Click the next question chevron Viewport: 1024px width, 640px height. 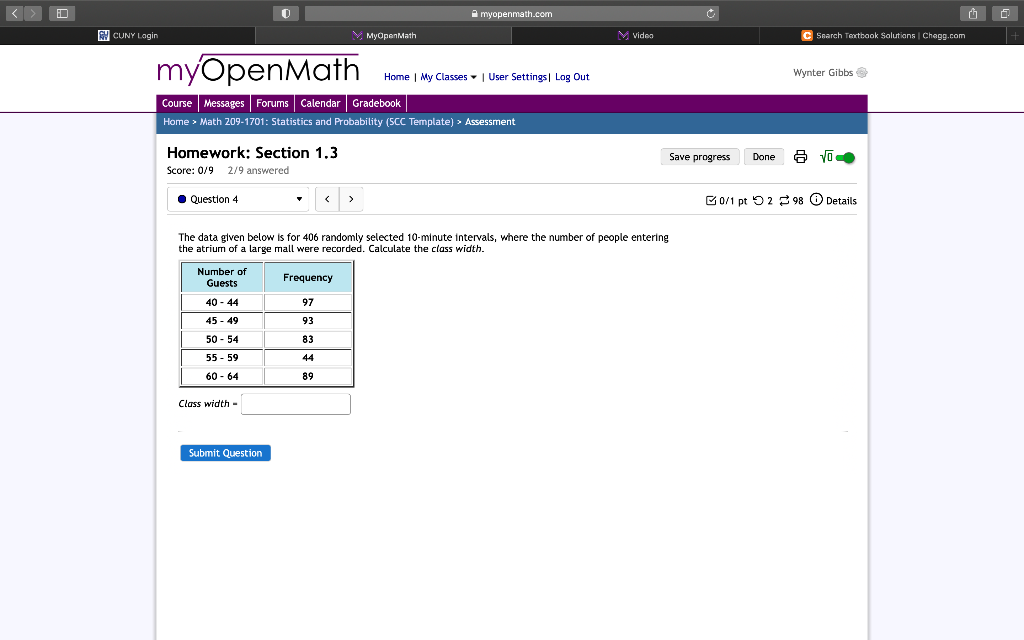[351, 199]
